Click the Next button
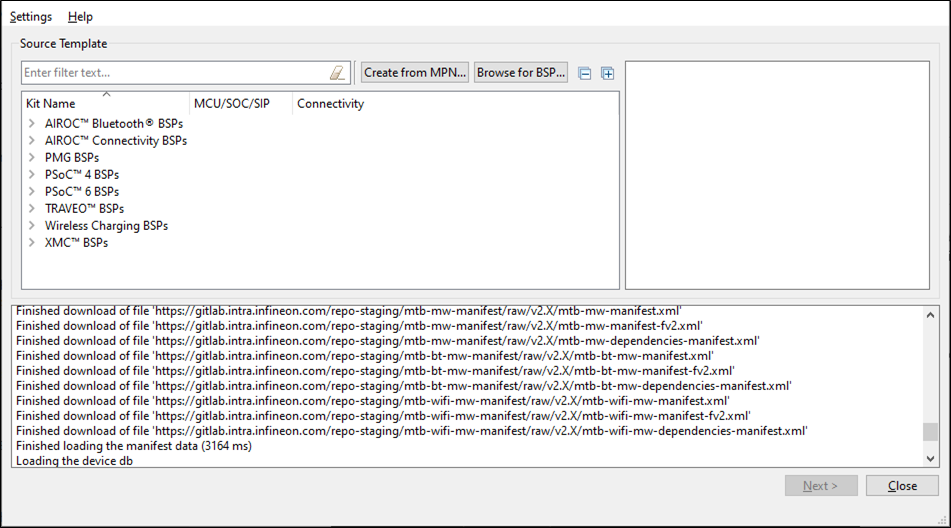Screen dimensions: 951x528 [x=821, y=486]
